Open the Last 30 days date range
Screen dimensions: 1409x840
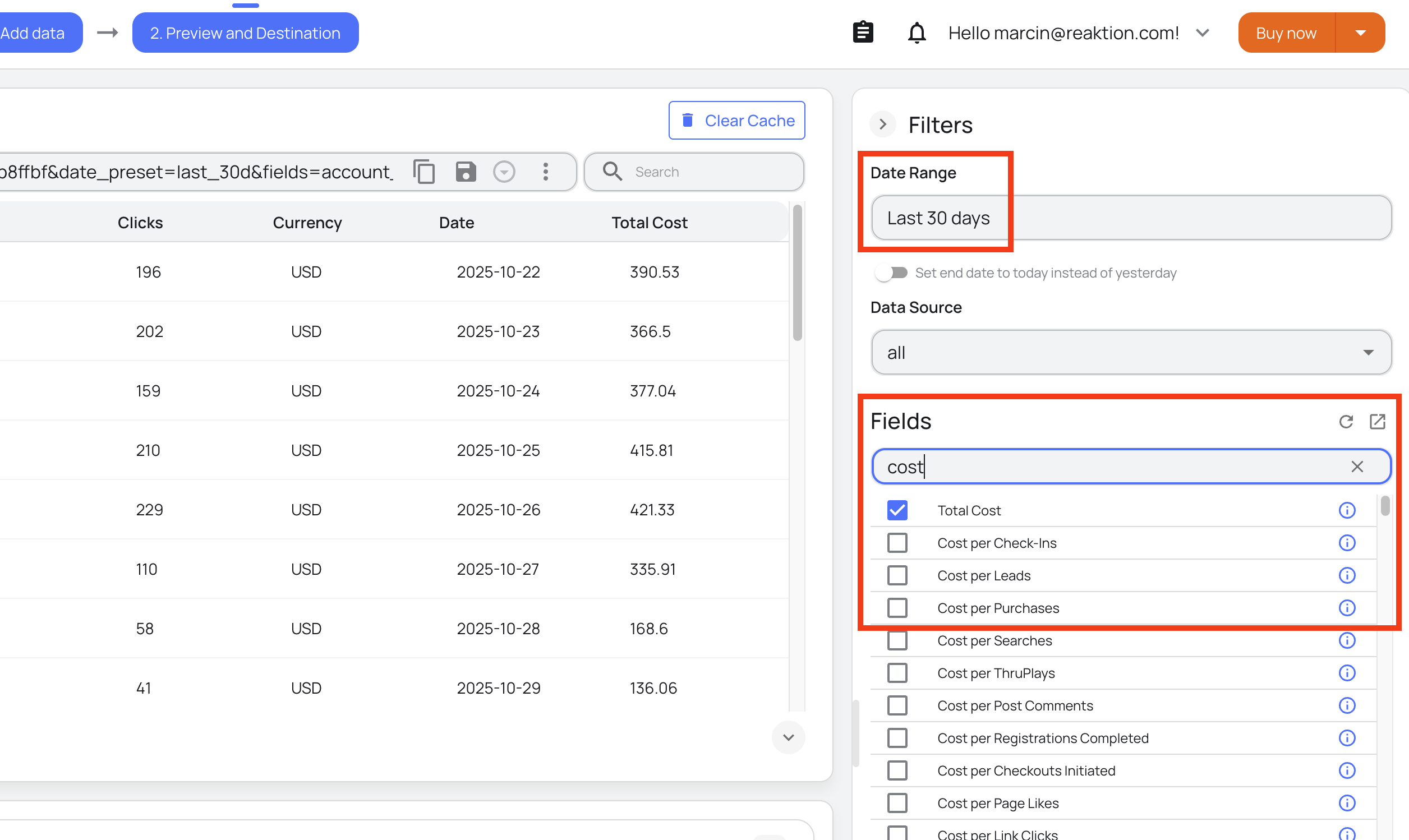coord(1130,218)
